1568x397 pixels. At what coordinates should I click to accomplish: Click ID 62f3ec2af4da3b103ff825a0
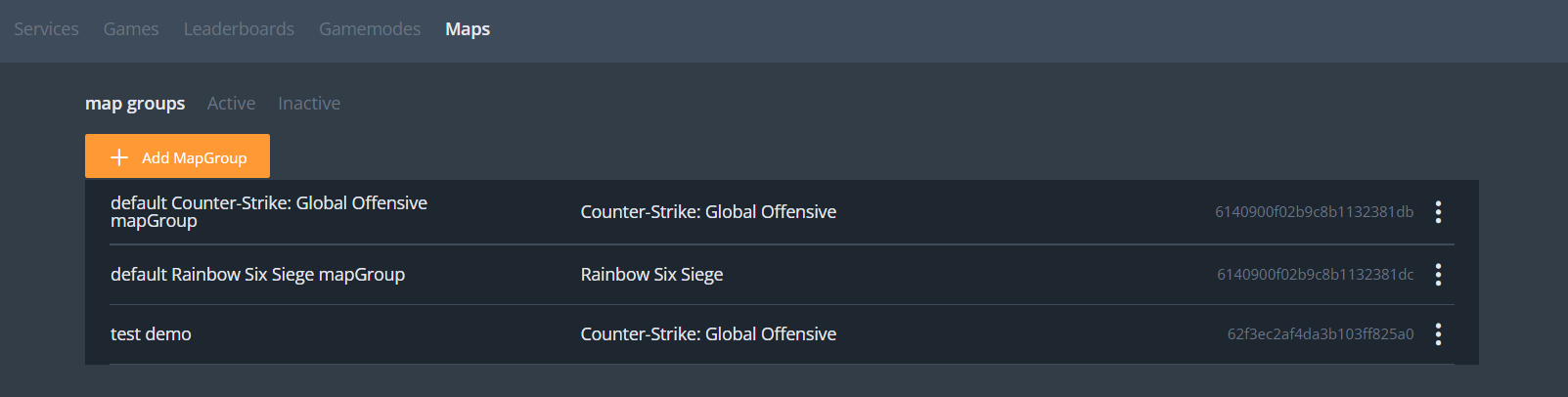click(x=1320, y=334)
